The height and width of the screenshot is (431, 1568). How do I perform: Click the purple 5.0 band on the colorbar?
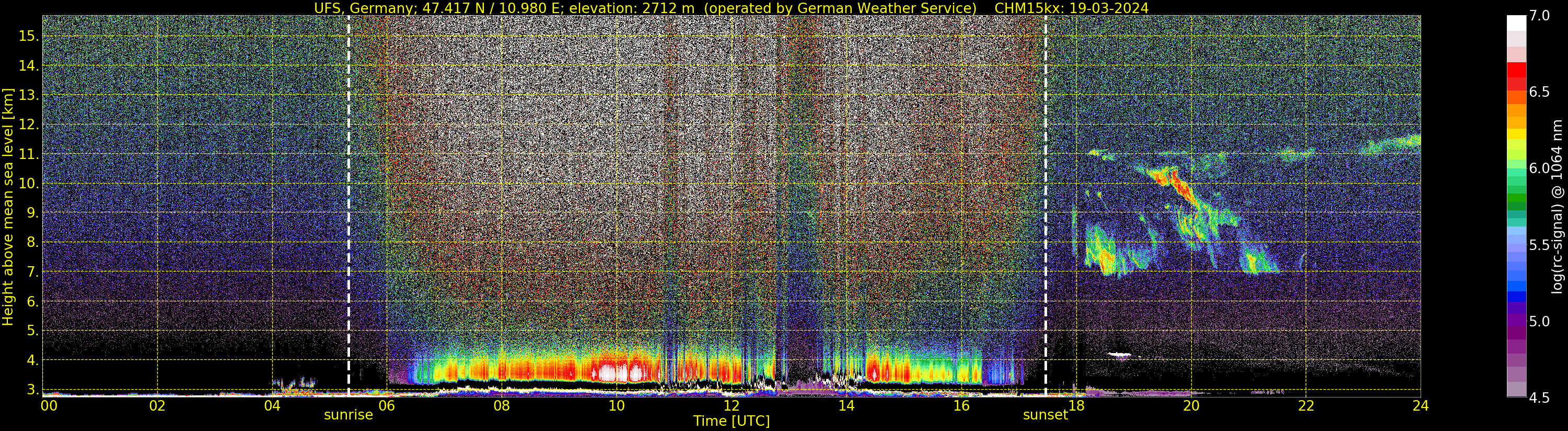1516,321
